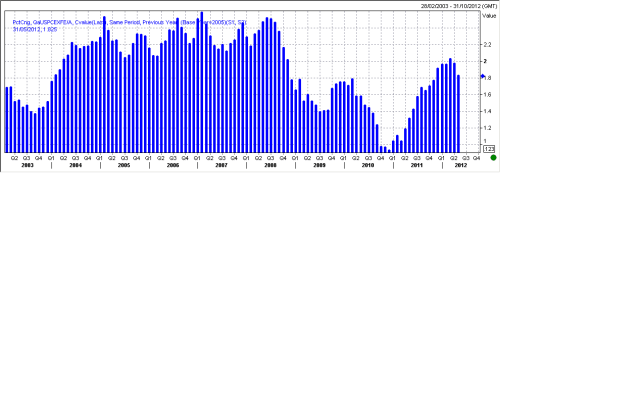The height and width of the screenshot is (403, 640).
Task: Select the 2004 year label
Action: [75, 165]
